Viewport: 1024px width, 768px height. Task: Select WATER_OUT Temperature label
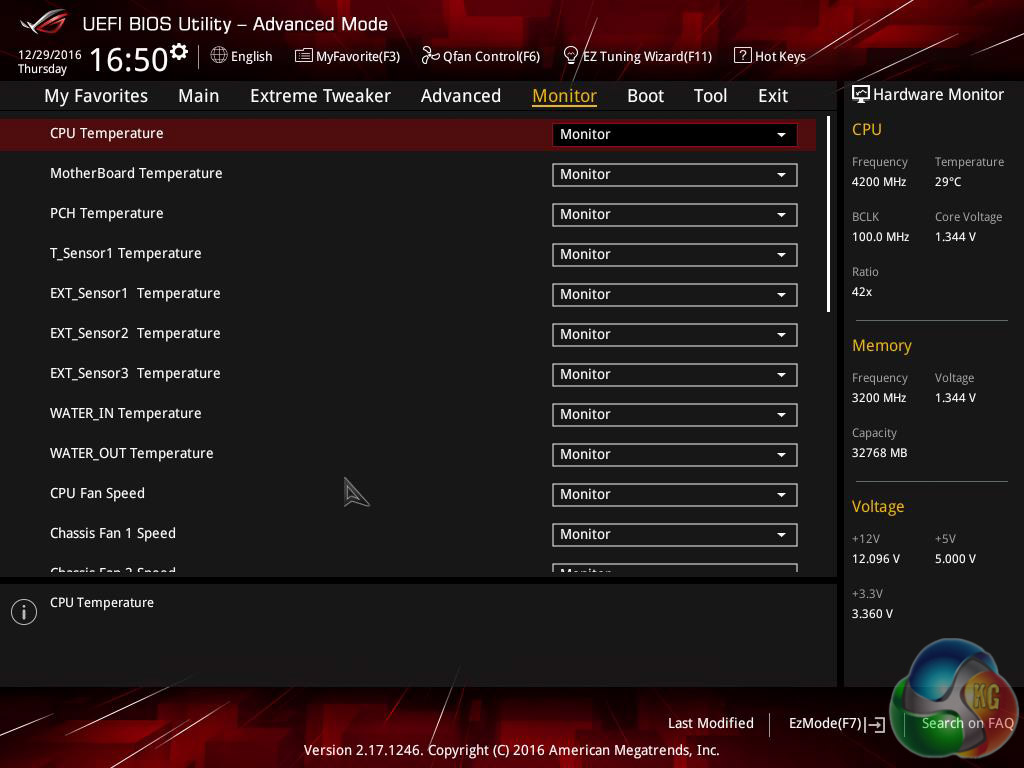[x=131, y=453]
